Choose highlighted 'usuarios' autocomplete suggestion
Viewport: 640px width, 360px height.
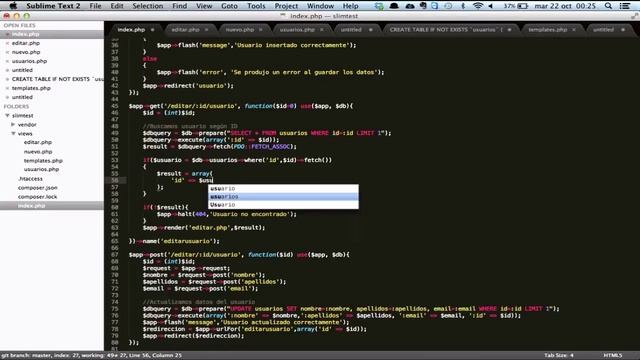[283, 196]
